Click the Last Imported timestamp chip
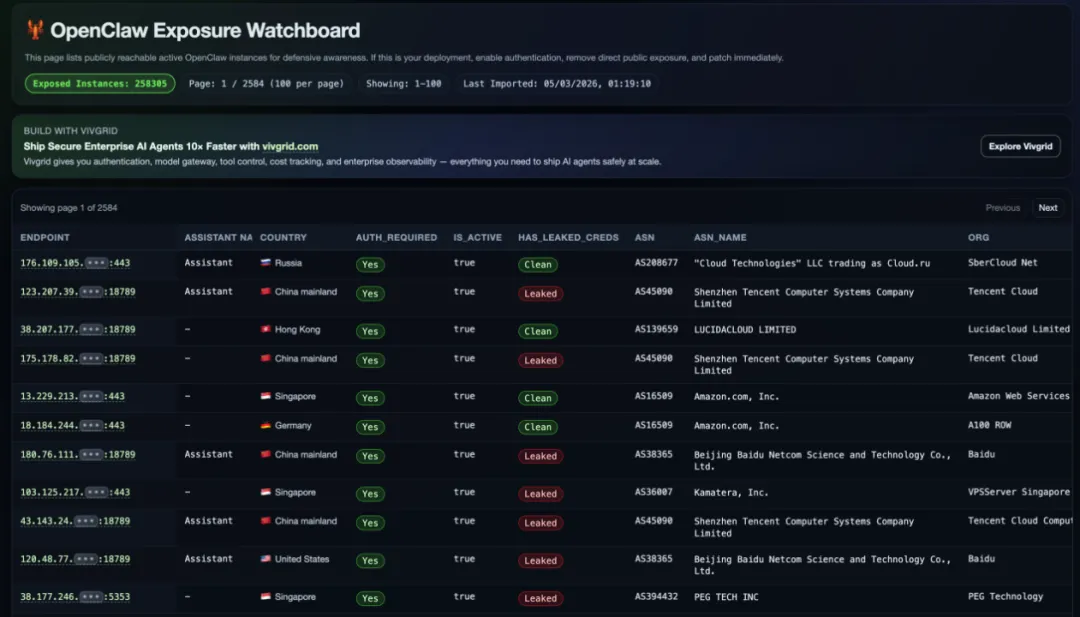This screenshot has height=617, width=1080. coord(557,83)
